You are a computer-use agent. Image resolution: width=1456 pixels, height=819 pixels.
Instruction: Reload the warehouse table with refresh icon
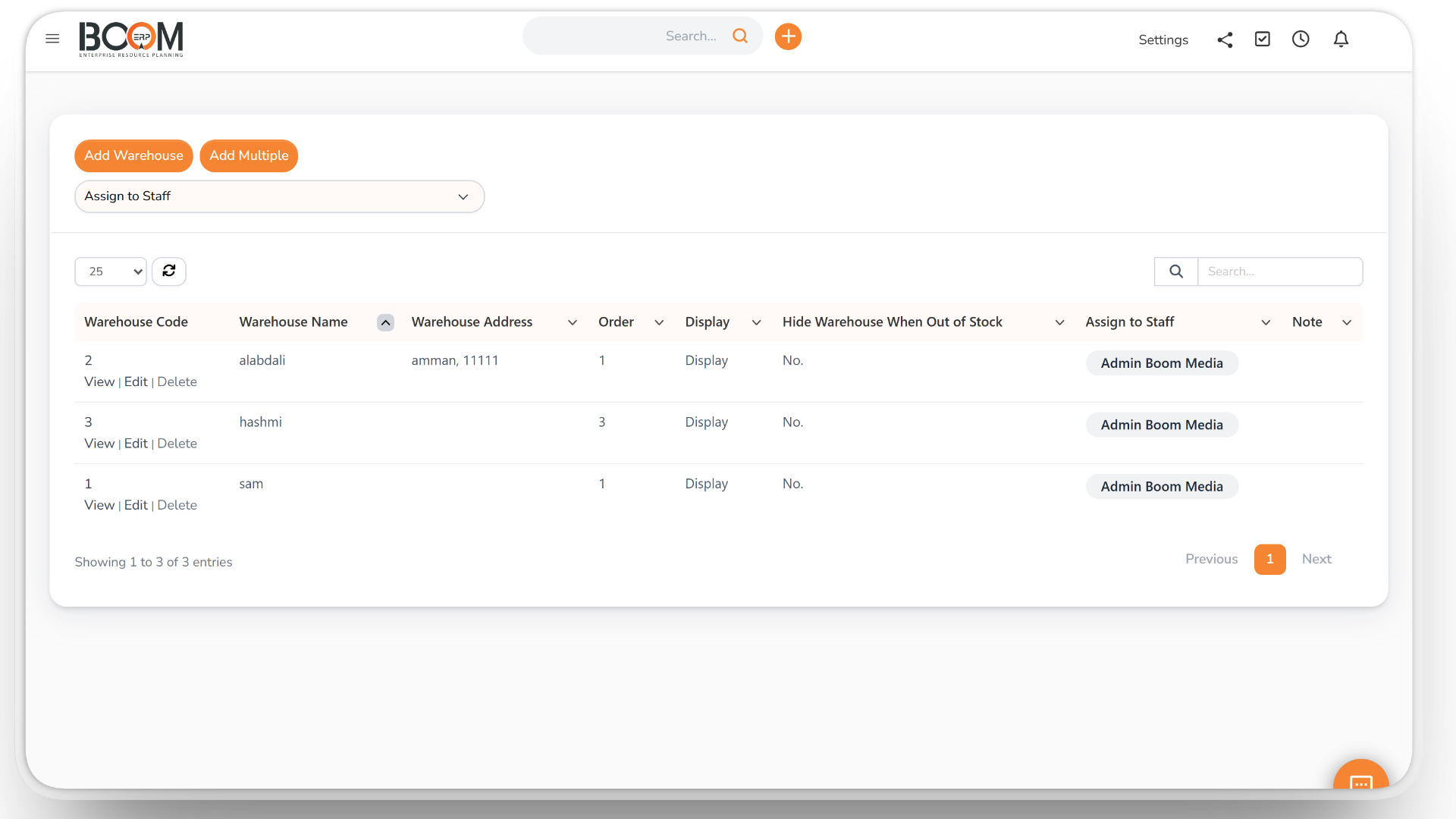(x=169, y=271)
